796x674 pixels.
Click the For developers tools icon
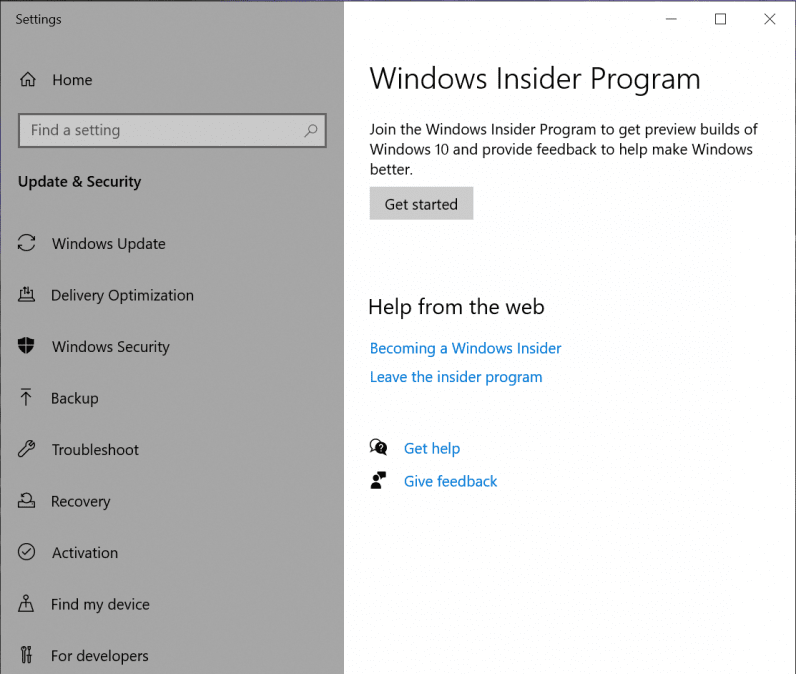[26, 655]
